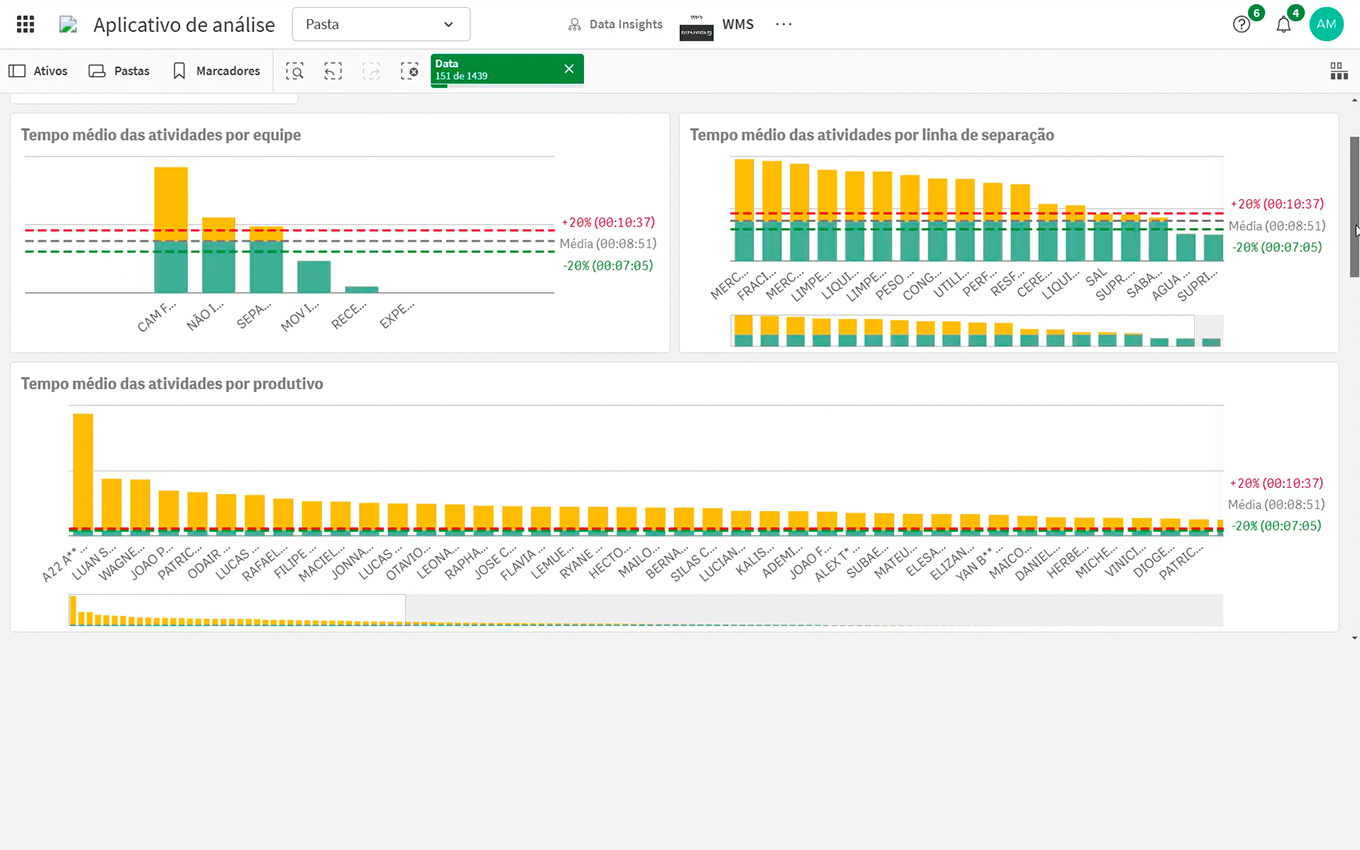Click the WMS app label
The image size is (1360, 850).
click(x=738, y=24)
